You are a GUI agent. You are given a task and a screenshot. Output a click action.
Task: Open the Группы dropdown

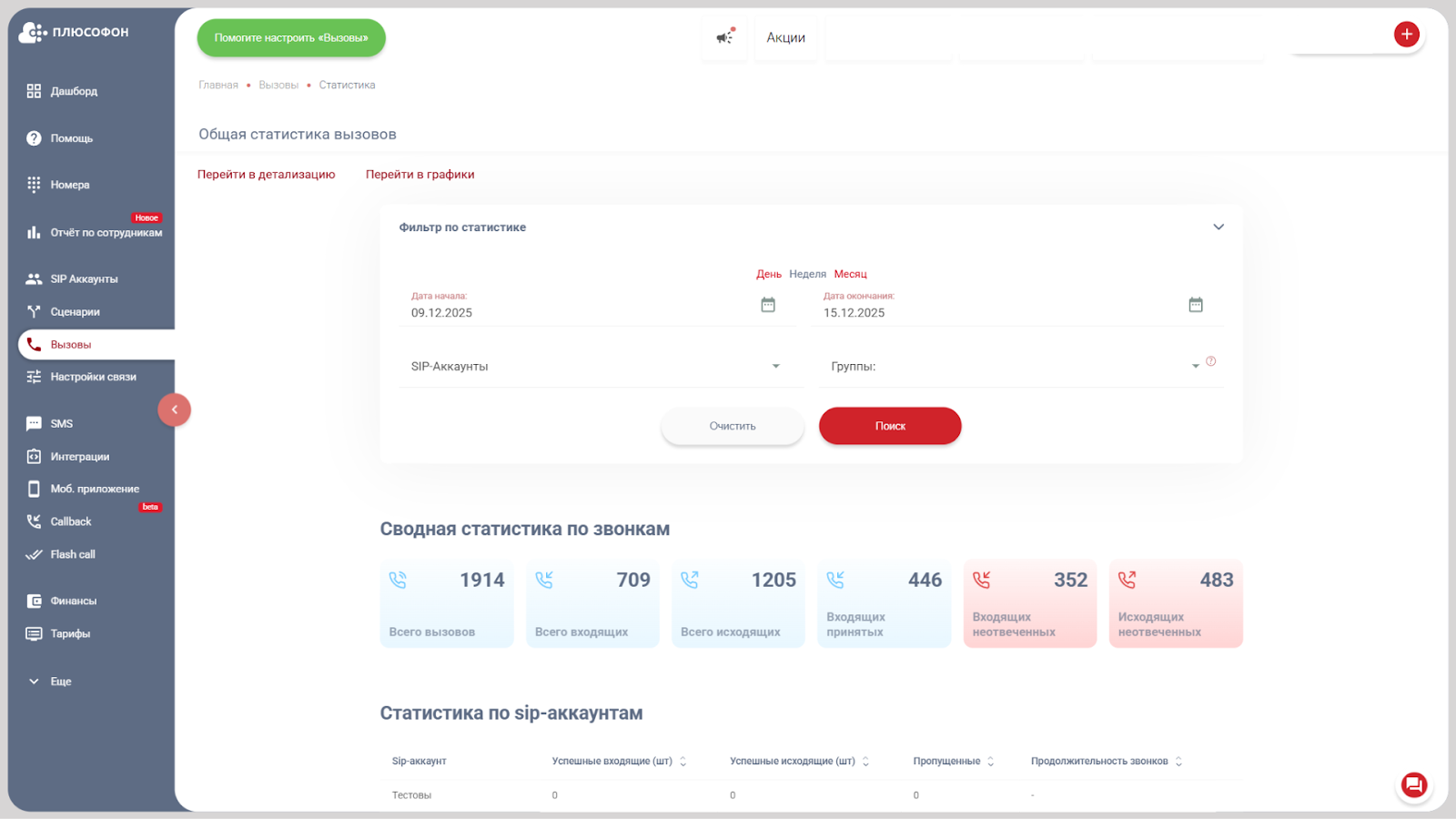[x=1195, y=366]
